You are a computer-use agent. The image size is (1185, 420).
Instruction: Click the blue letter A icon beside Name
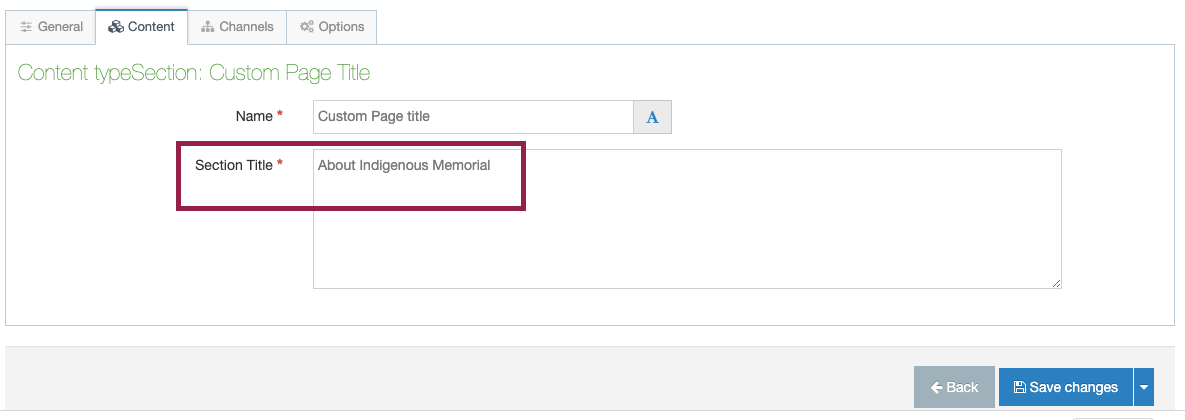pyautogui.click(x=652, y=117)
